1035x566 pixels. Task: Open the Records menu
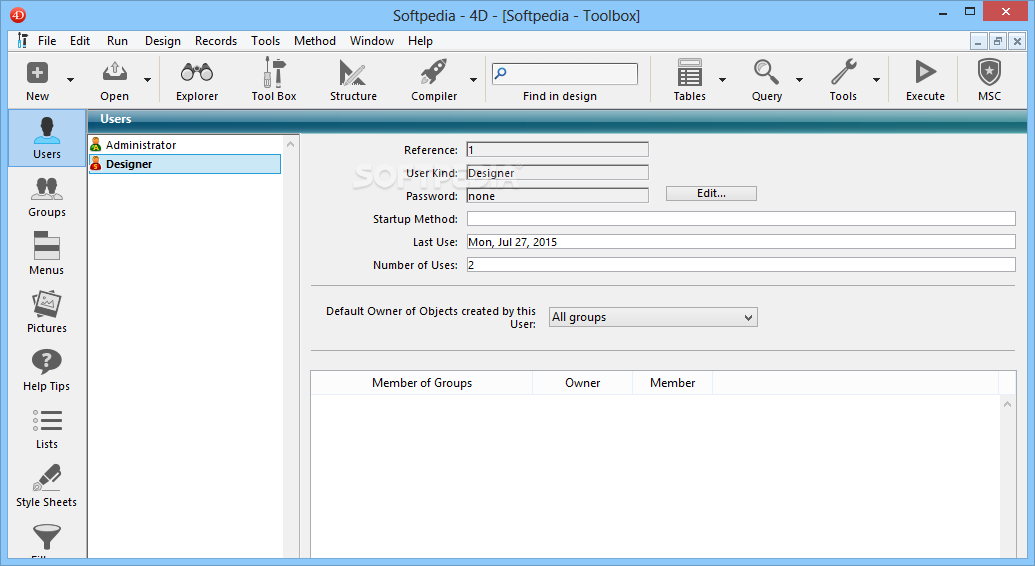click(x=216, y=41)
